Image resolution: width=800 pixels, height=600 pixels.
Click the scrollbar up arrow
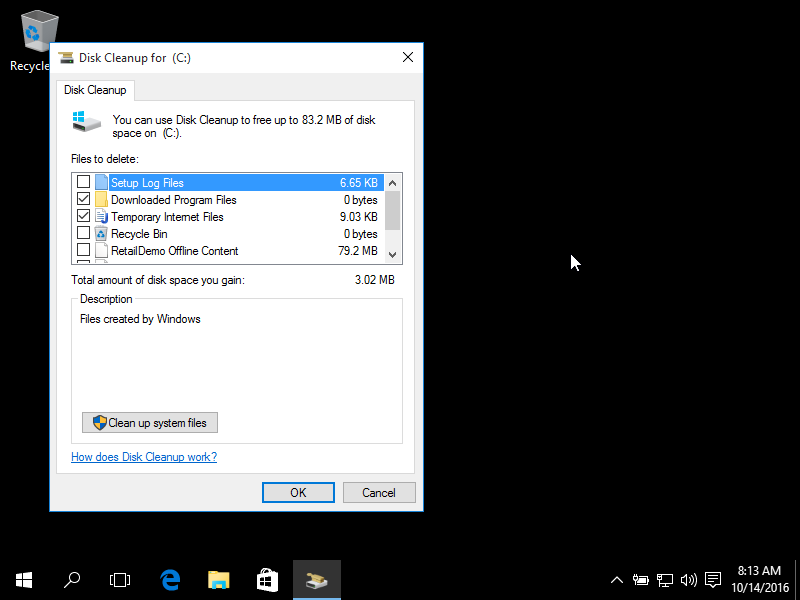click(393, 182)
